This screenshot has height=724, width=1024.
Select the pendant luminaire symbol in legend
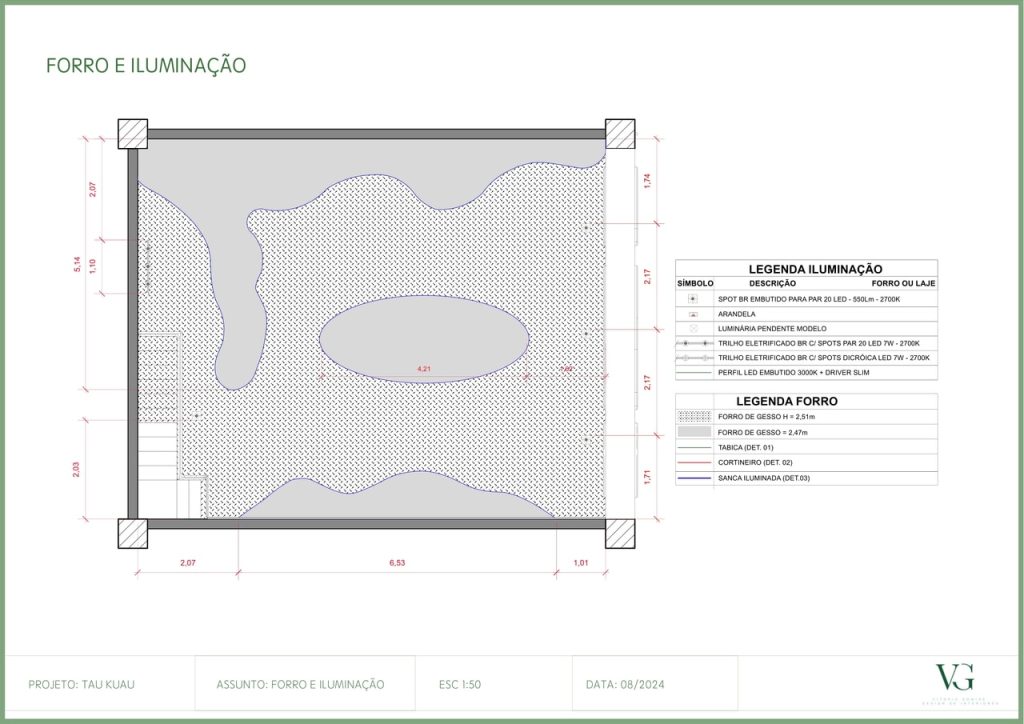[693, 328]
